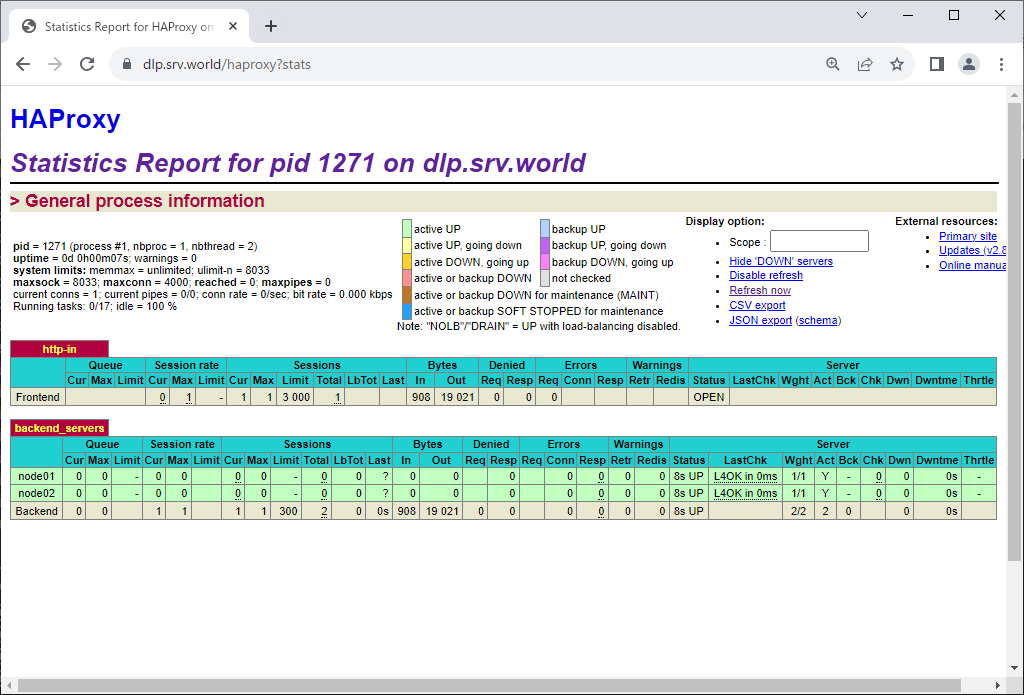Viewport: 1024px width, 695px height.
Task: Disable refresh via the link
Action: 765,276
